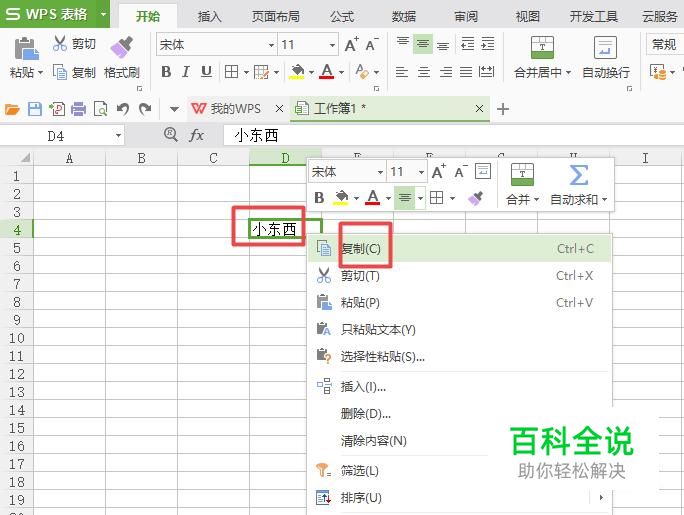The width and height of the screenshot is (684, 515).
Task: Click the formula bar containing 小东西
Action: [454, 136]
